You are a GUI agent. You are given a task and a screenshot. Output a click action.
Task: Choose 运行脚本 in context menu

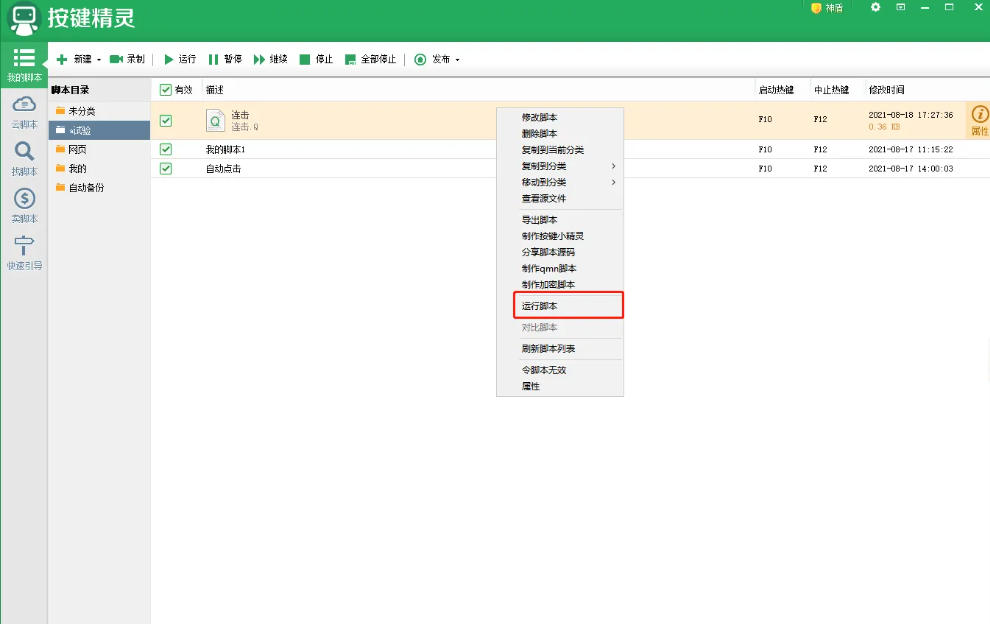(560, 305)
